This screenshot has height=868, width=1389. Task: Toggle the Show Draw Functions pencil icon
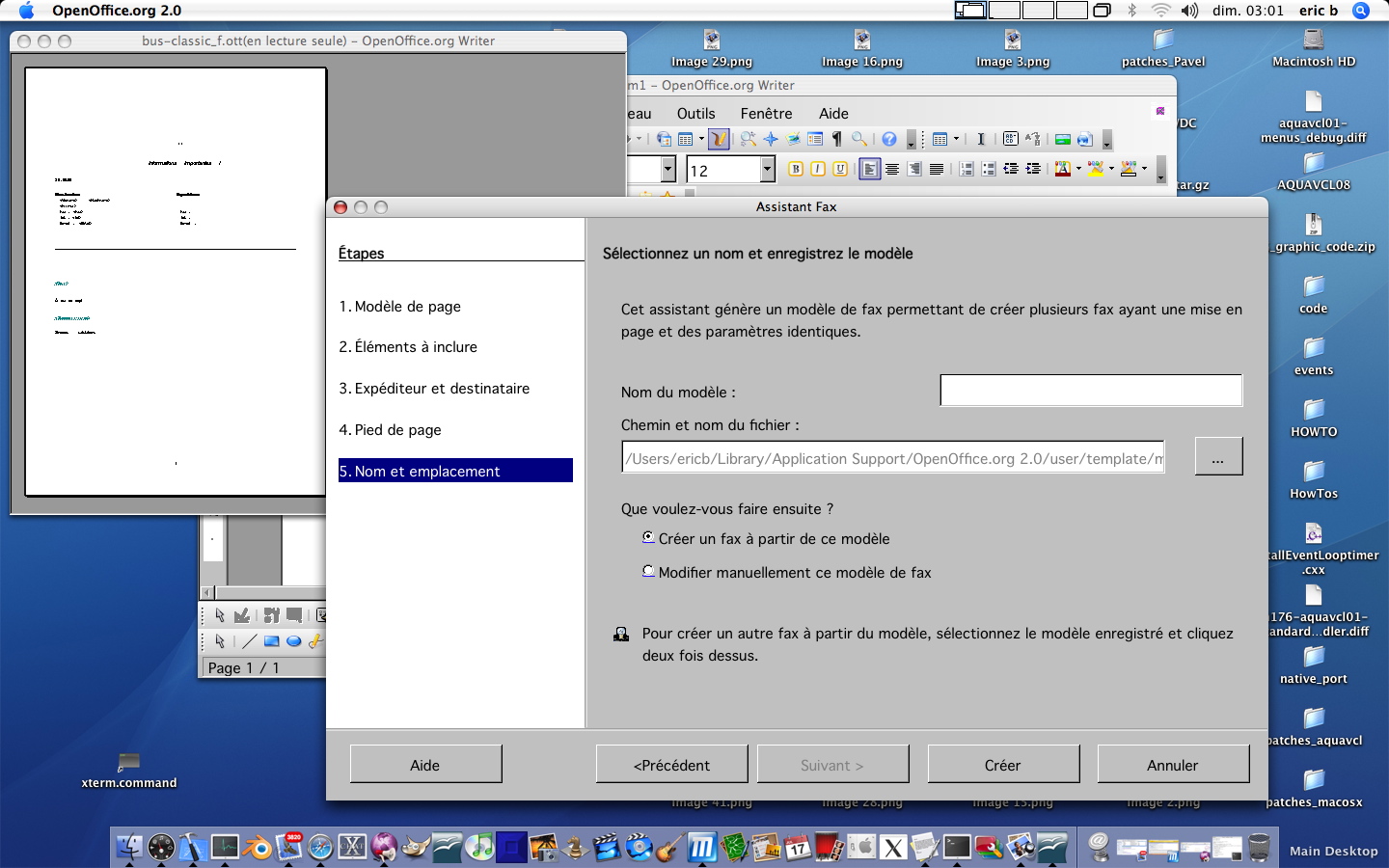719,140
